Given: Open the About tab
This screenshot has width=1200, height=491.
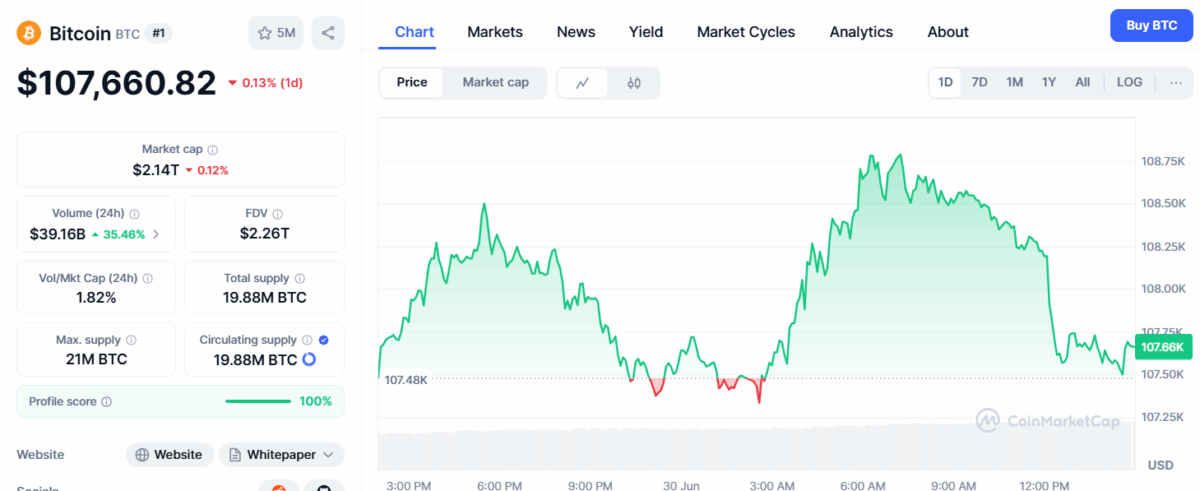Looking at the screenshot, I should [x=948, y=32].
